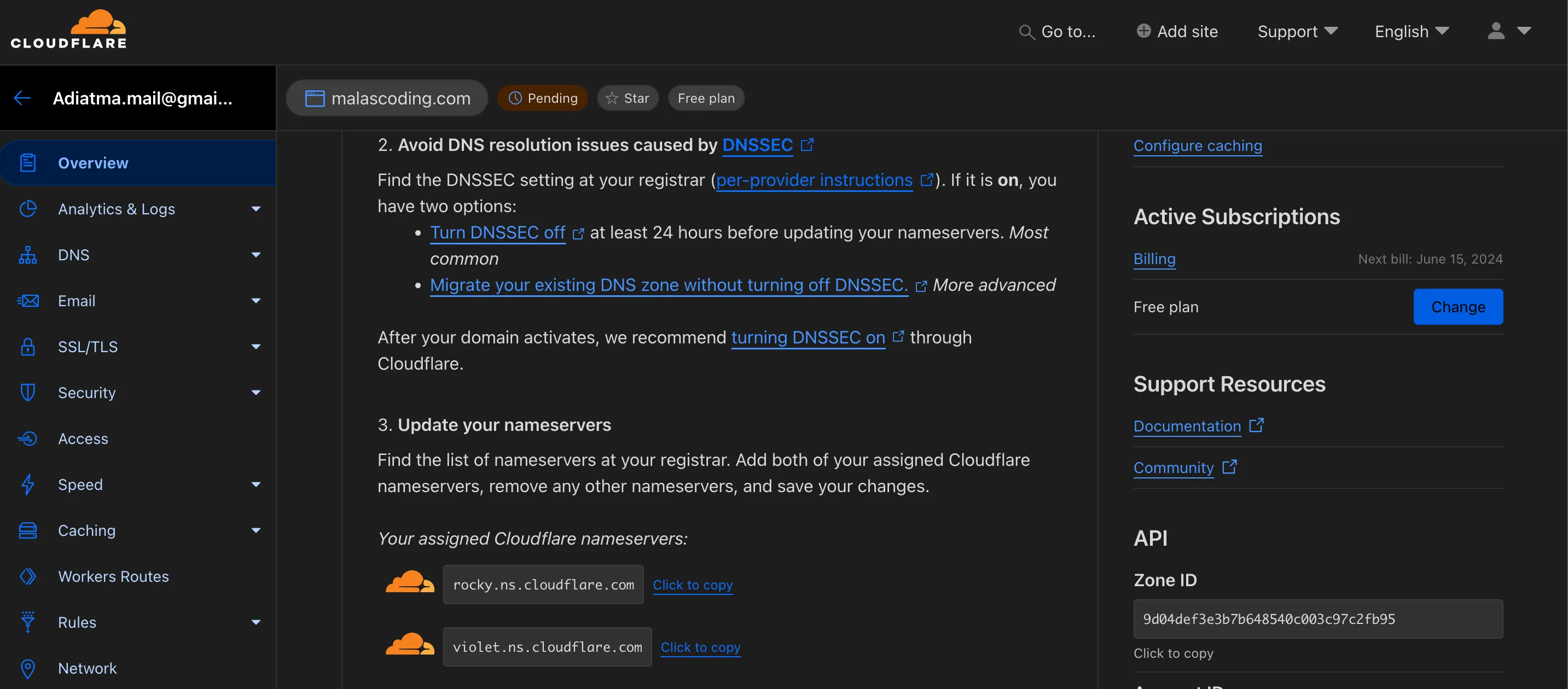Click the Caching storage icon
Viewport: 1568px width, 689px height.
click(x=27, y=530)
